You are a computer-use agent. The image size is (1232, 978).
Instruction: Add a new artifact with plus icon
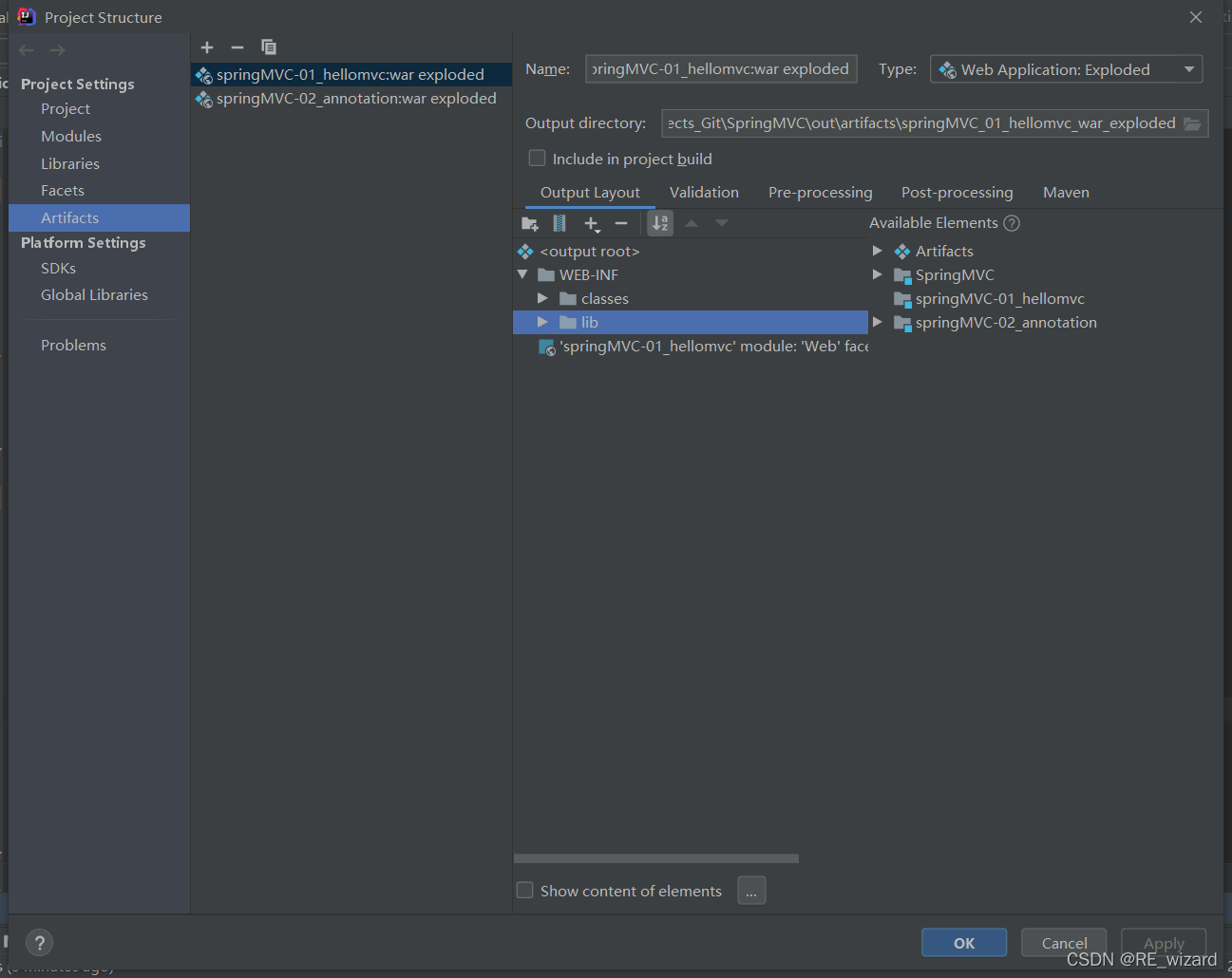click(x=207, y=47)
